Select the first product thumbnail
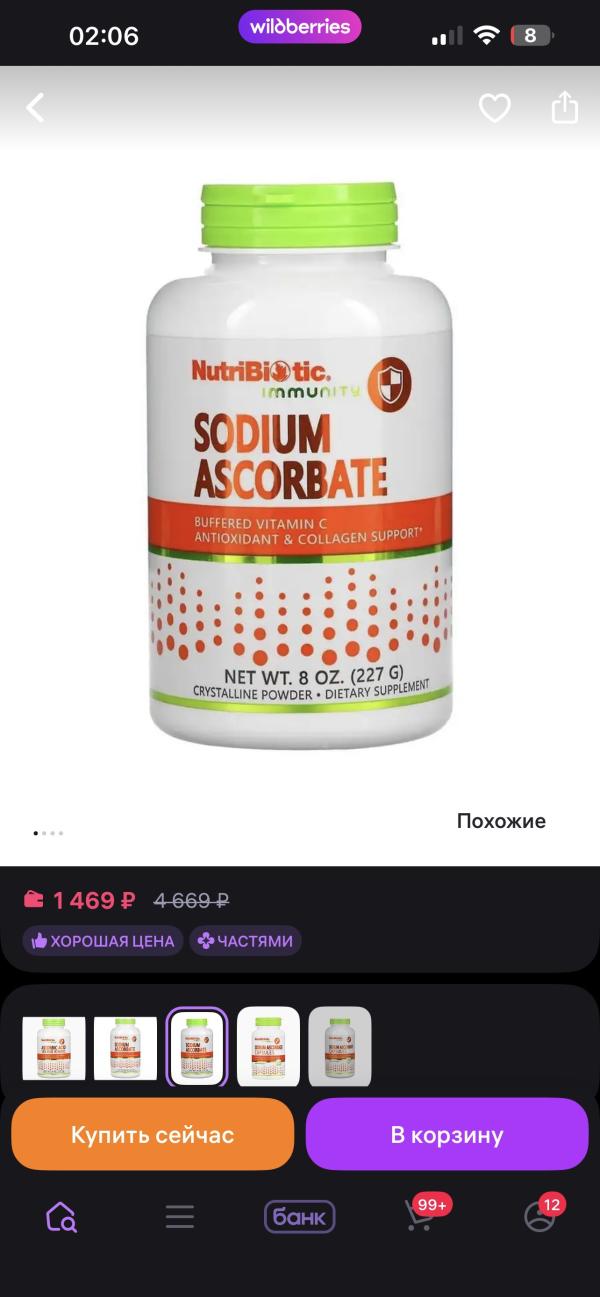 coord(54,1047)
